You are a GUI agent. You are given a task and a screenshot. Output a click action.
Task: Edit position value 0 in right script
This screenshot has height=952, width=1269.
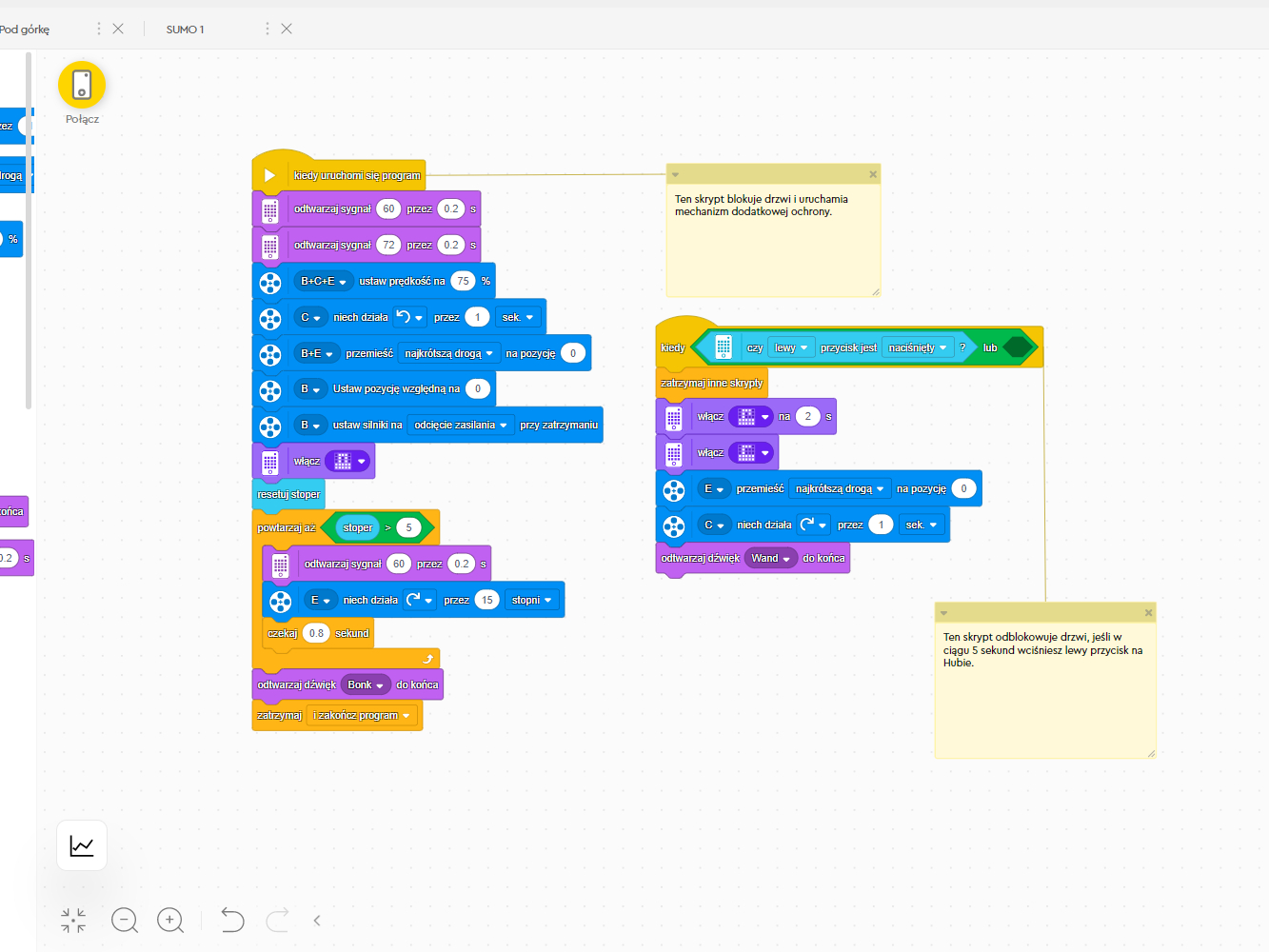pos(963,488)
